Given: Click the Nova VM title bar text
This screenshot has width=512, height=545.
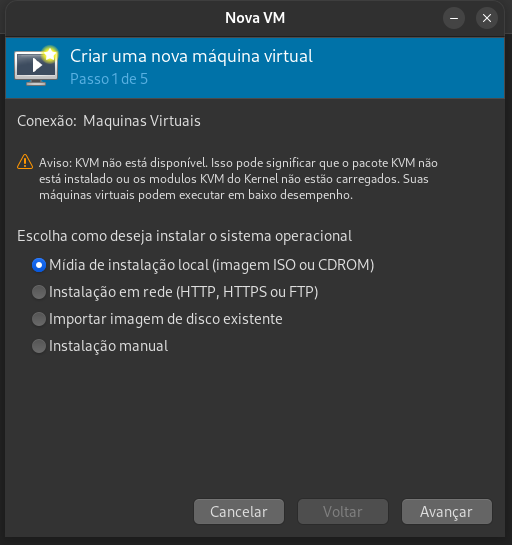Looking at the screenshot, I should click(x=255, y=18).
